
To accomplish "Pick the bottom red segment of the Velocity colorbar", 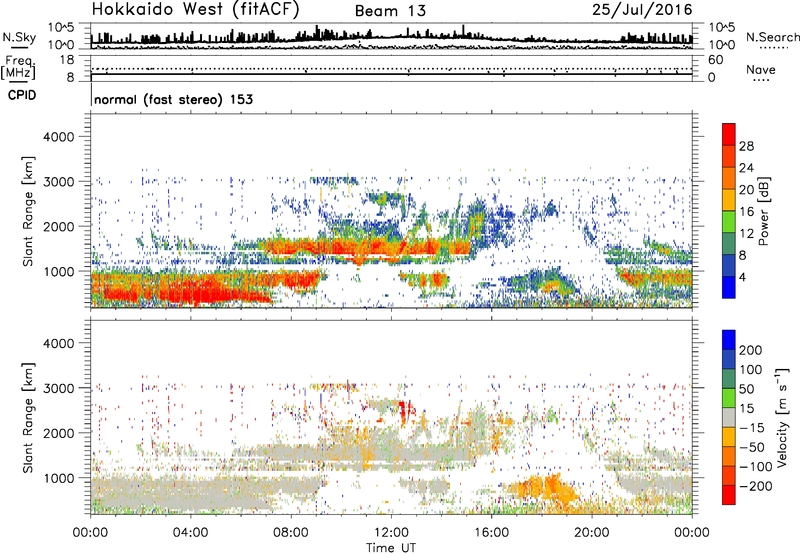I will click(x=729, y=496).
